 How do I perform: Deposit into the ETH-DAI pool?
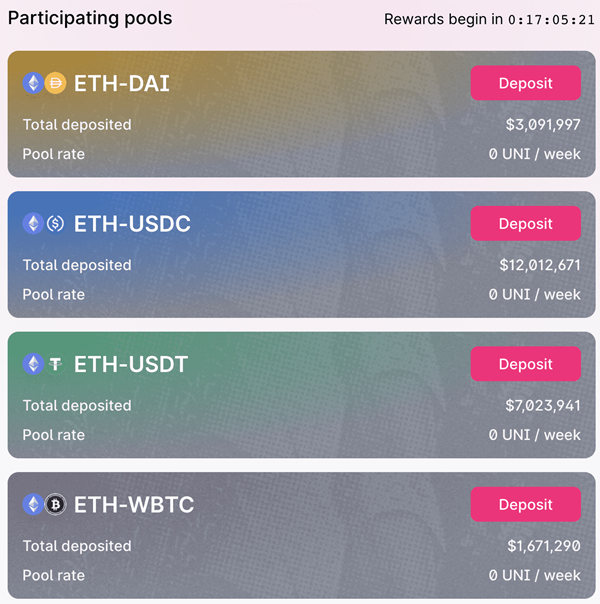click(526, 83)
